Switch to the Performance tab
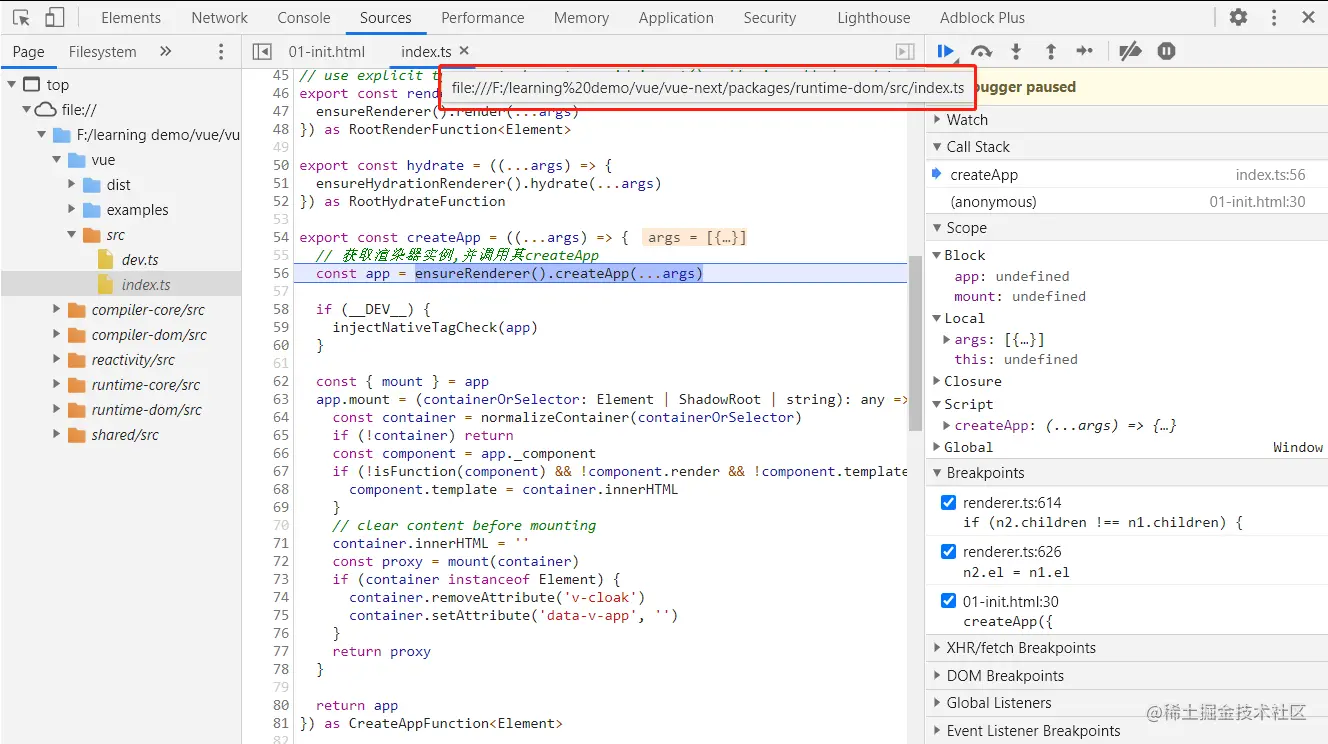This screenshot has height=744, width=1328. pyautogui.click(x=483, y=18)
